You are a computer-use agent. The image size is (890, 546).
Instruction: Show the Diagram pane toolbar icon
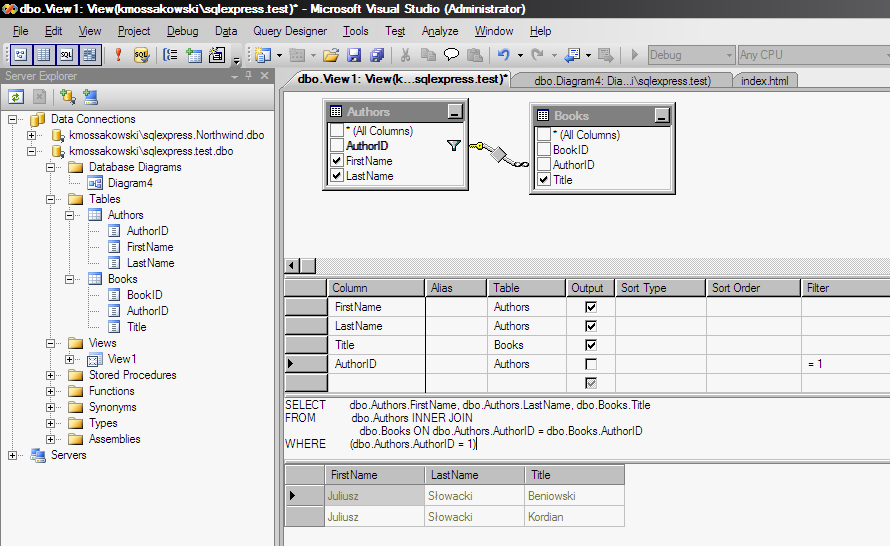pos(21,55)
